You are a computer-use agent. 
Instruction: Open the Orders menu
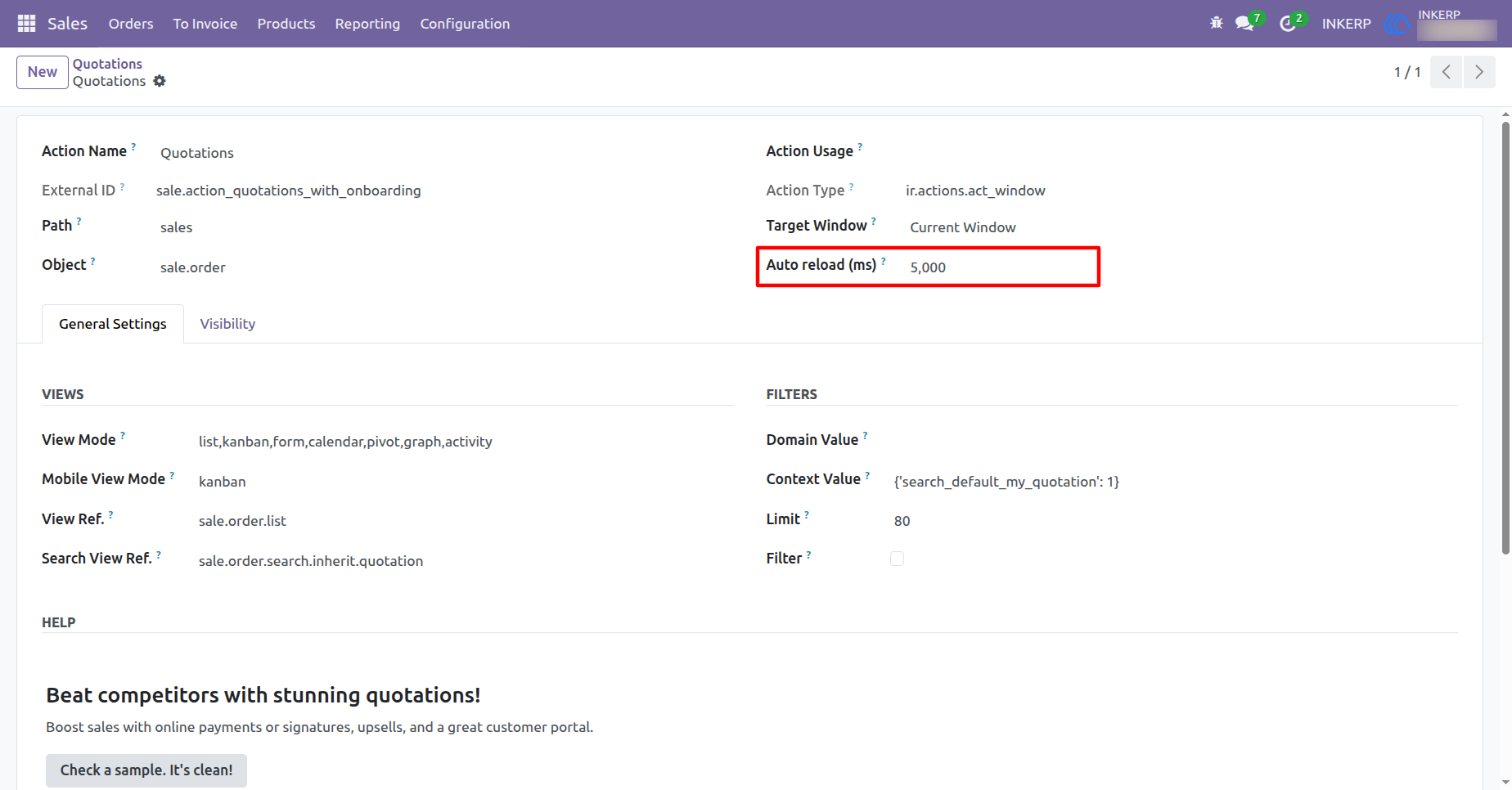click(x=131, y=24)
